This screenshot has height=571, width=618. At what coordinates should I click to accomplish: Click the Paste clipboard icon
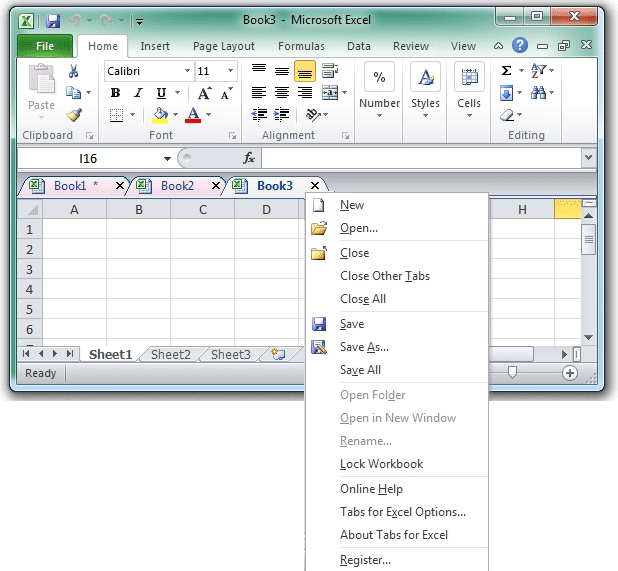point(41,79)
